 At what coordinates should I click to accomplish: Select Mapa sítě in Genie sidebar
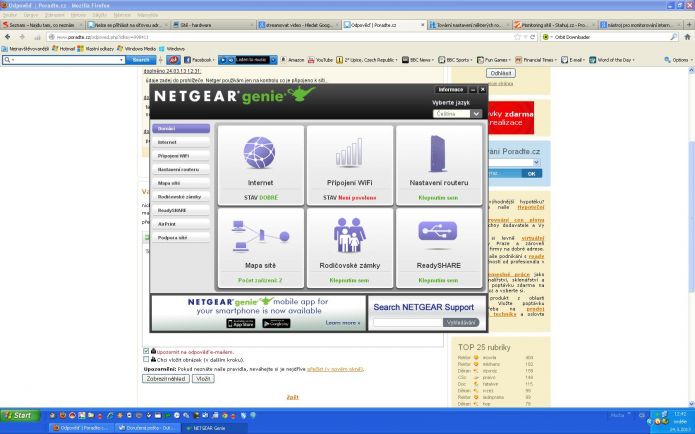tap(181, 183)
